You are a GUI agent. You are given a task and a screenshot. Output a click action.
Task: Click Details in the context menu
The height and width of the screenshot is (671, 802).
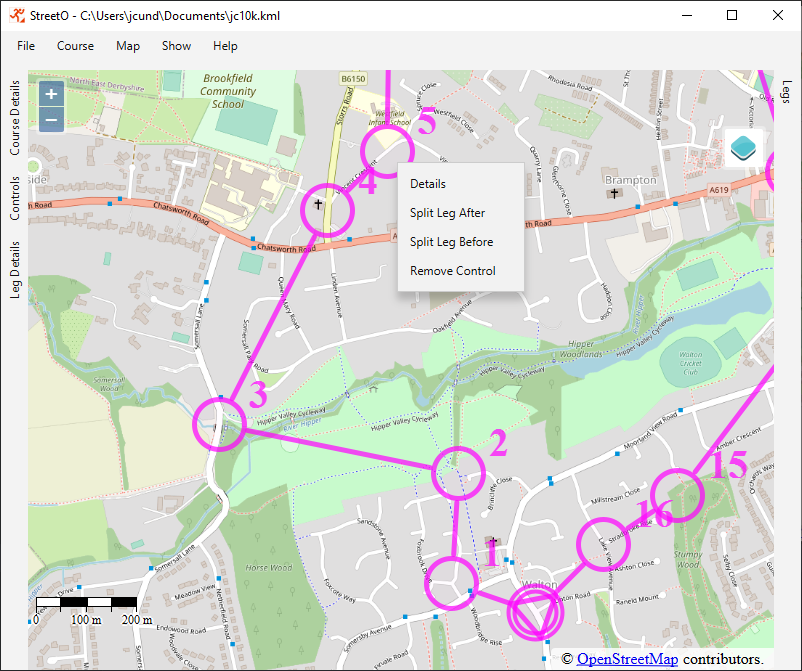(x=428, y=184)
